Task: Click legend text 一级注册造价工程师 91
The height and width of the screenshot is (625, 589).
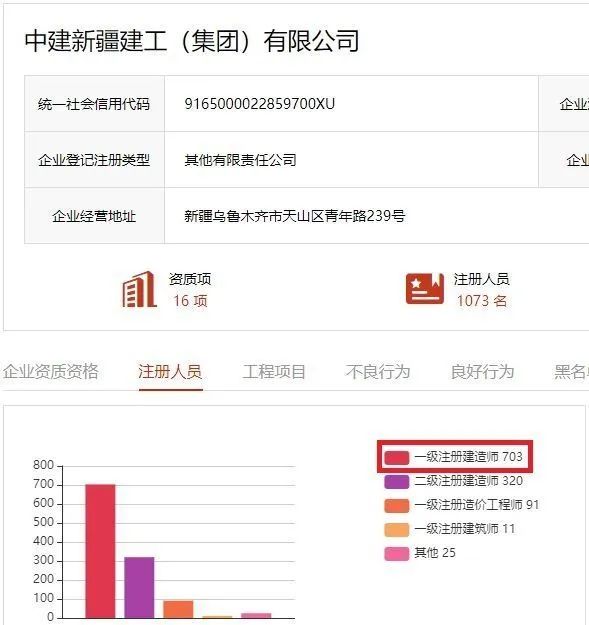Action: (477, 505)
